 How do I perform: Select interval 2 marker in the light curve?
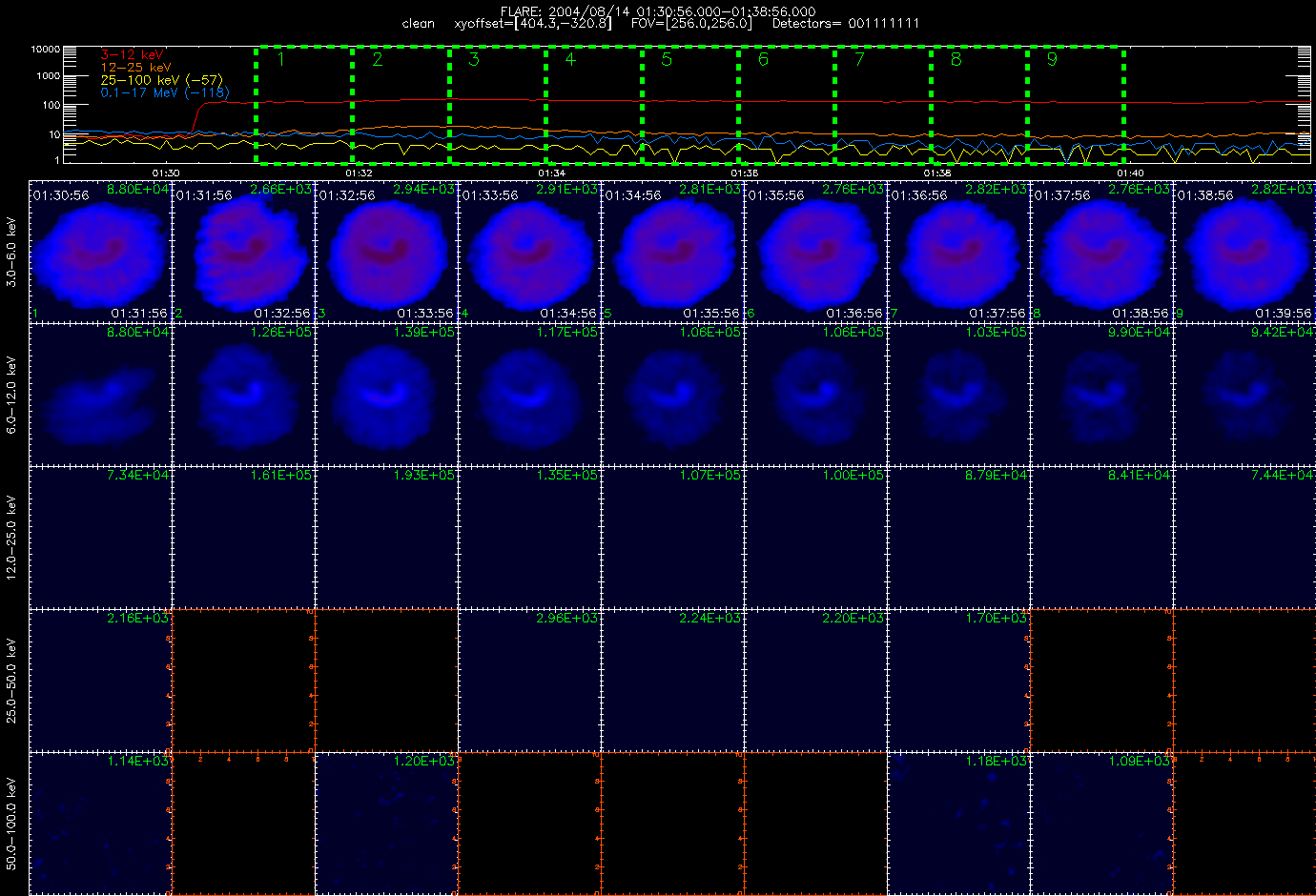click(378, 59)
